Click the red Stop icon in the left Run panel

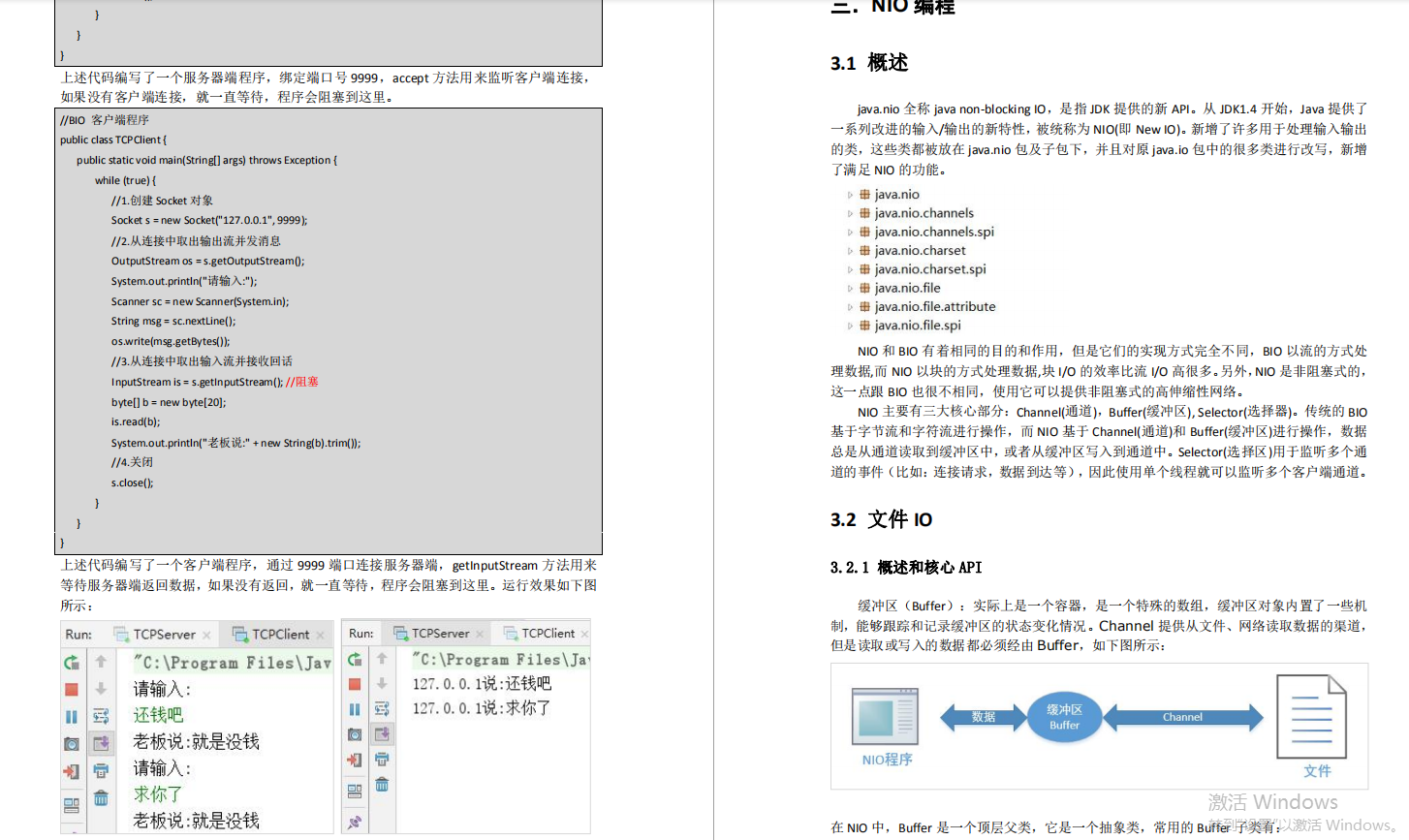tap(72, 689)
